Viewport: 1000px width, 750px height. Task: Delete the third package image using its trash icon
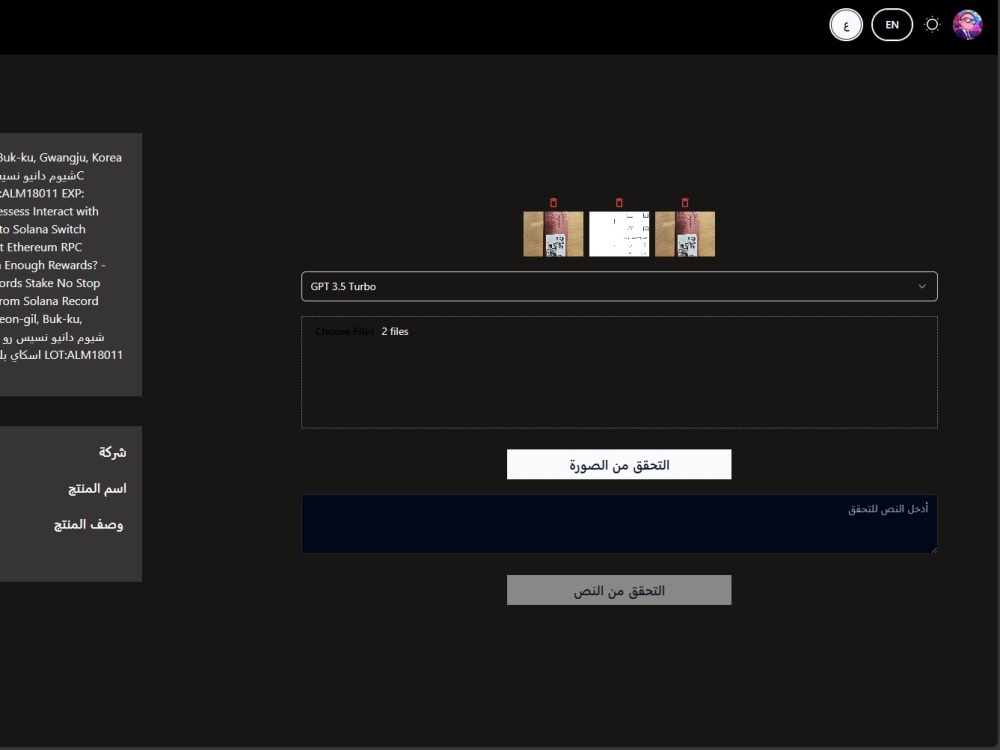click(x=685, y=200)
